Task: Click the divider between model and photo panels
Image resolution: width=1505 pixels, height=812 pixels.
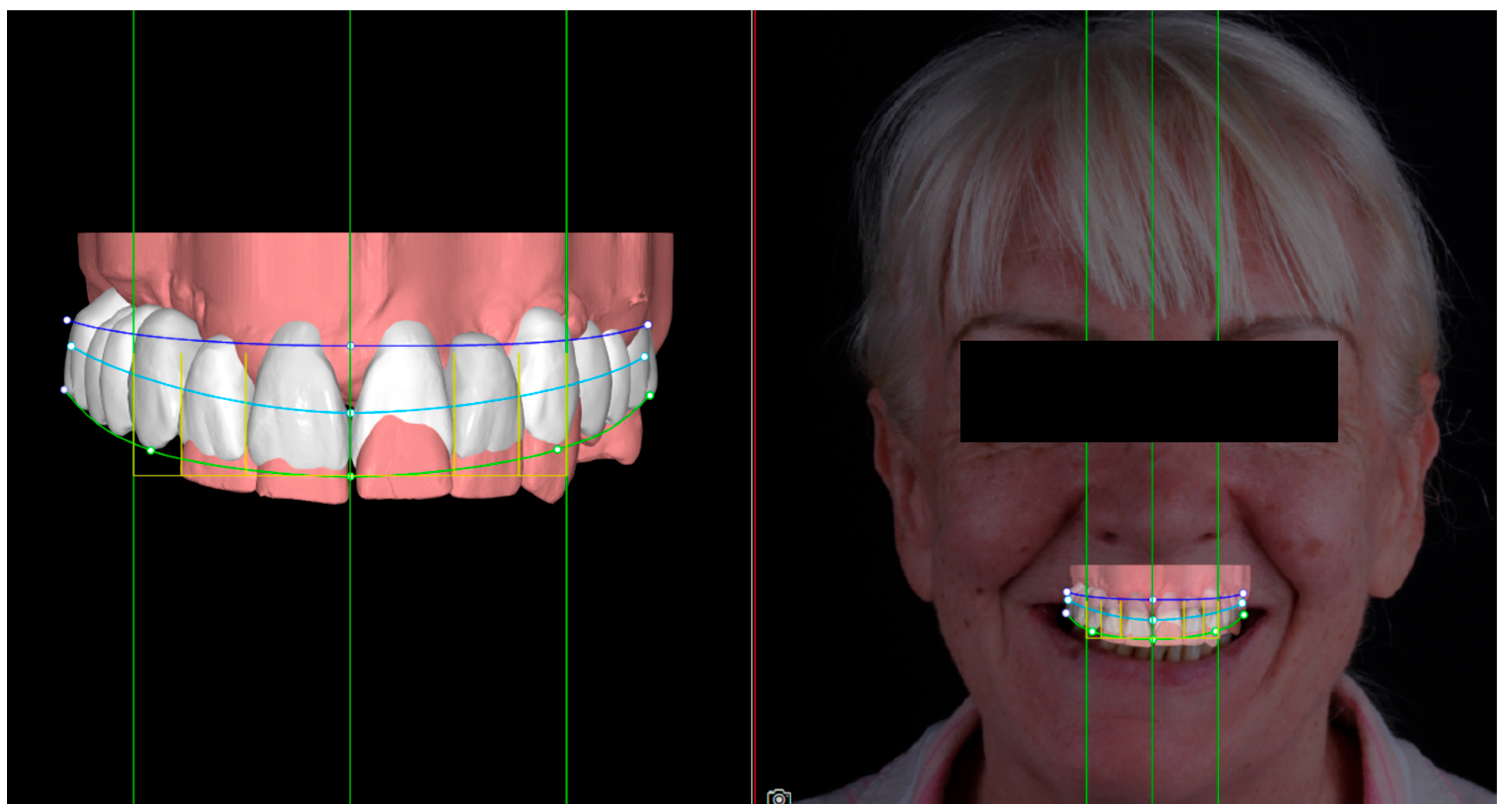Action: coord(752,409)
